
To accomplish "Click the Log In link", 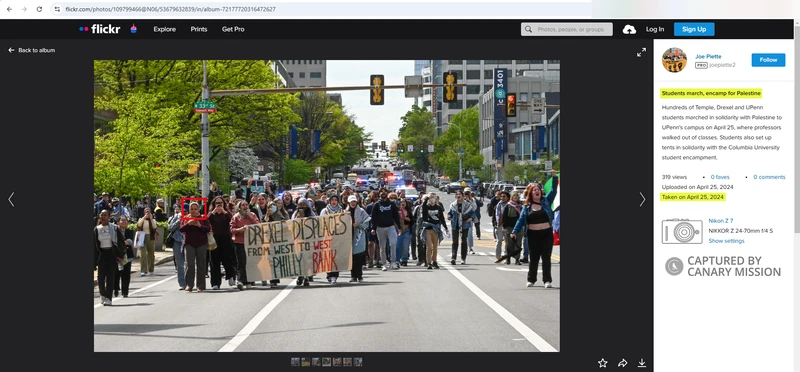I will [x=655, y=29].
